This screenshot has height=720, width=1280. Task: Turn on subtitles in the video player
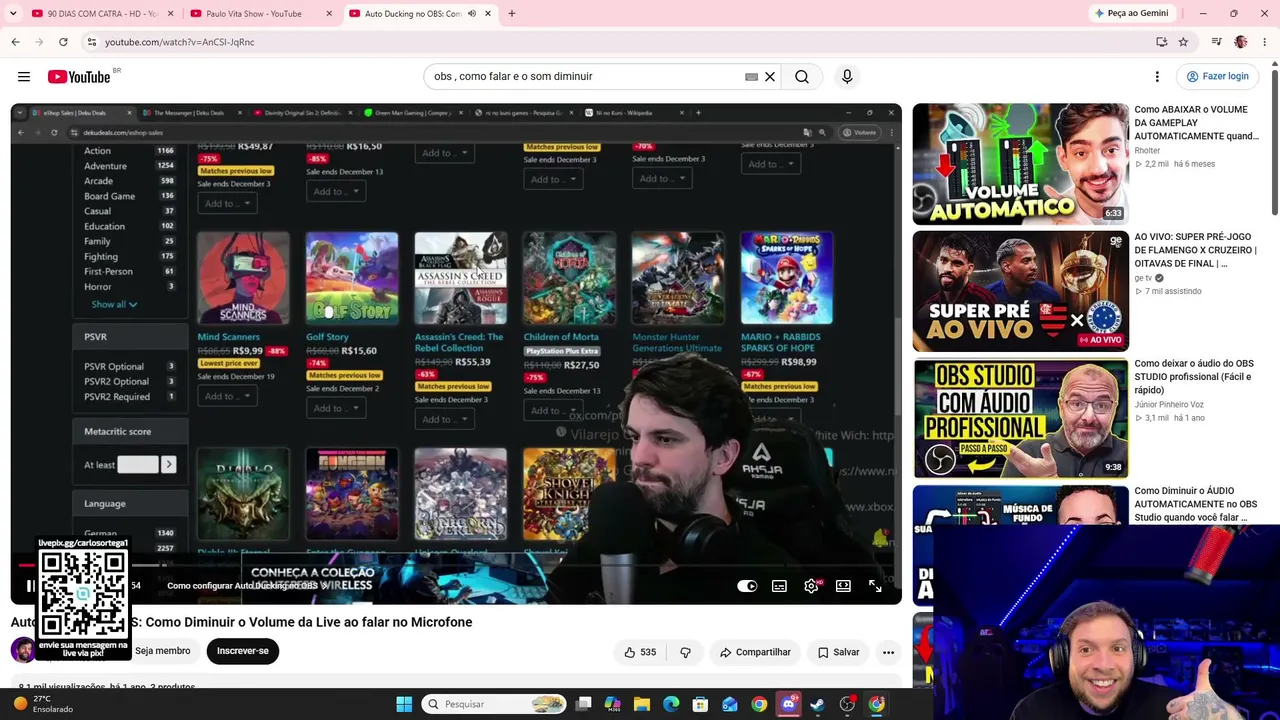[779, 586]
